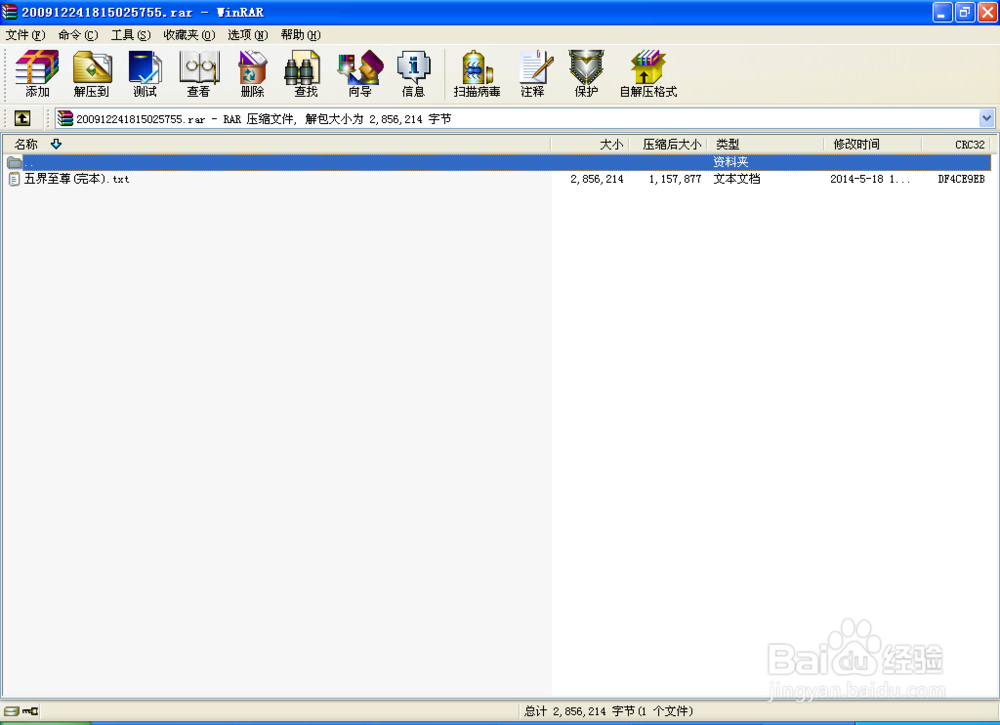Sort by CRC32 column header

(x=957, y=144)
